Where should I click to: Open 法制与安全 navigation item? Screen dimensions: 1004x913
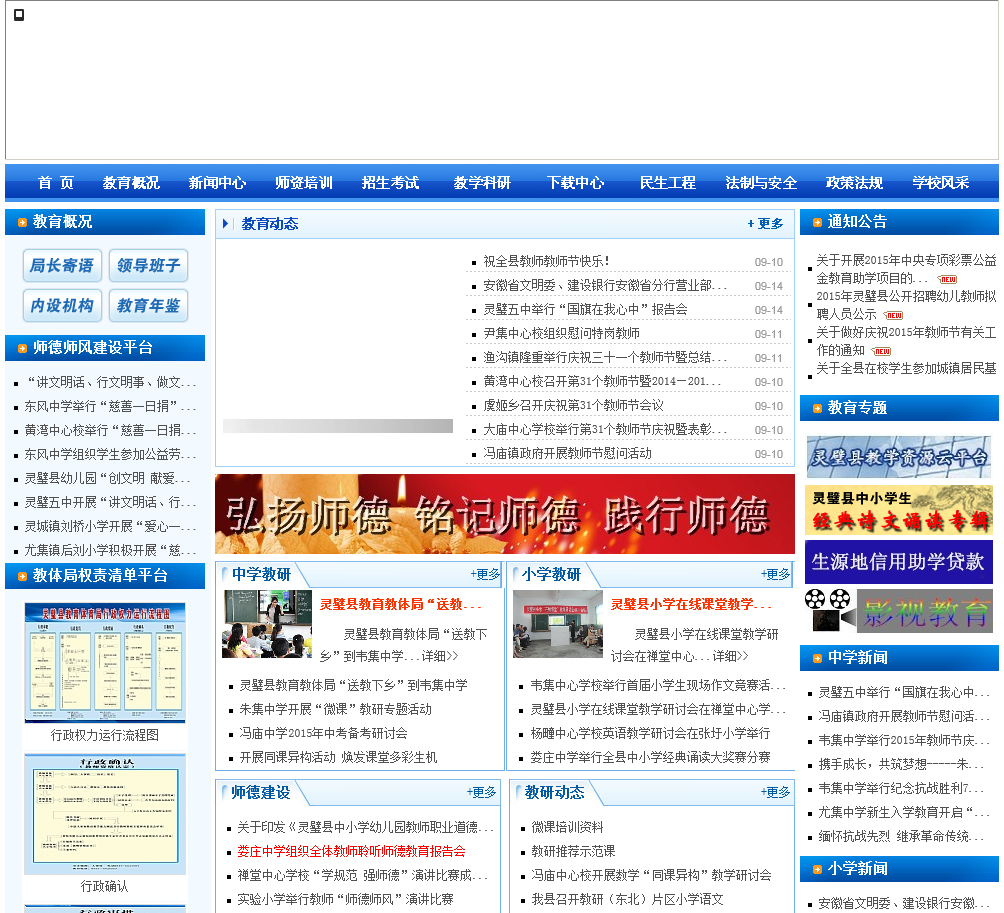pos(761,183)
